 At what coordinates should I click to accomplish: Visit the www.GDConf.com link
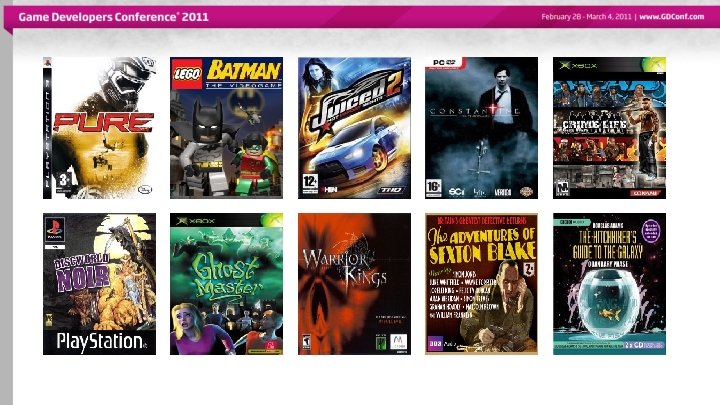(x=671, y=17)
